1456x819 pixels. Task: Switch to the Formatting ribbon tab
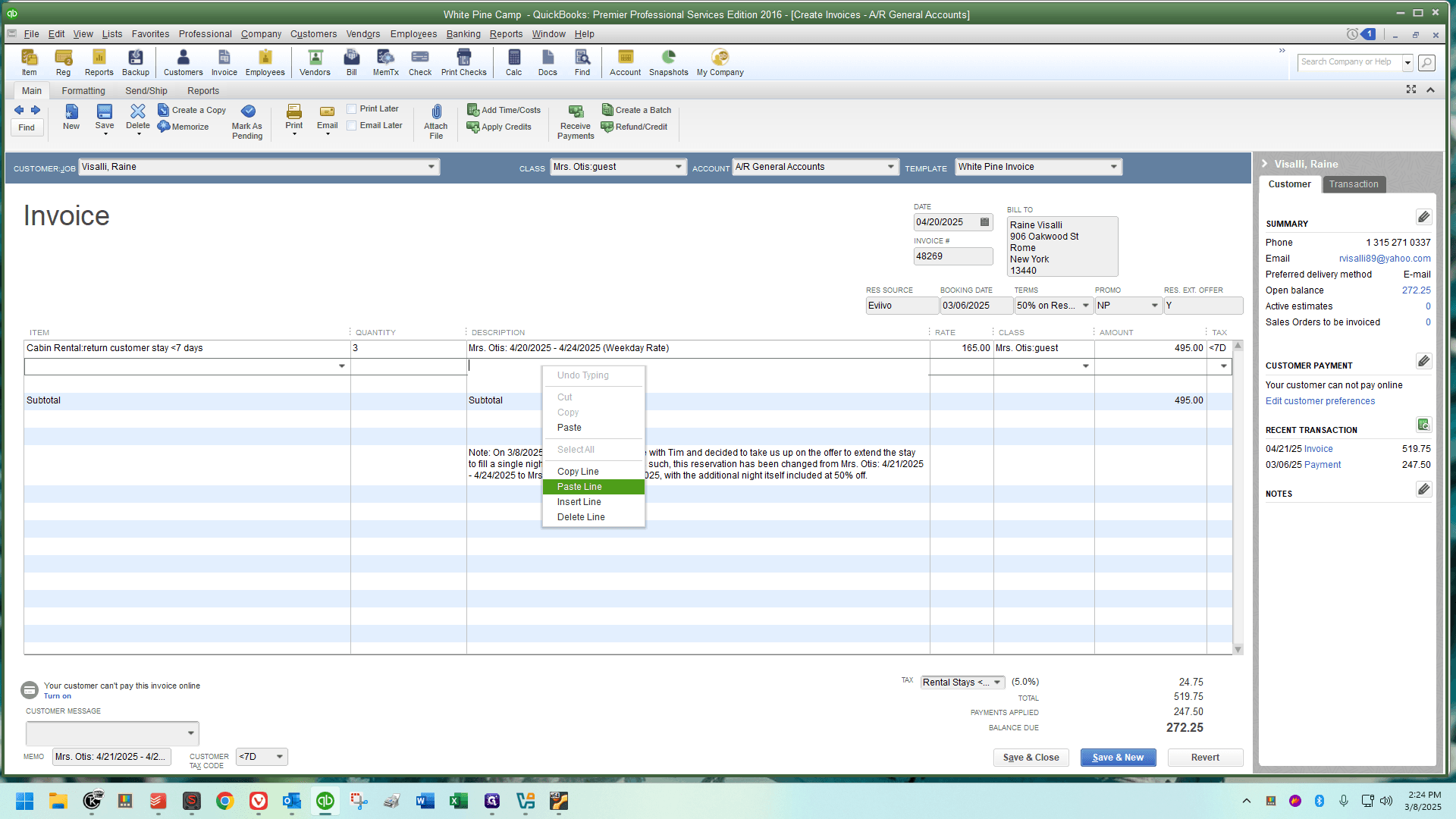click(x=83, y=91)
